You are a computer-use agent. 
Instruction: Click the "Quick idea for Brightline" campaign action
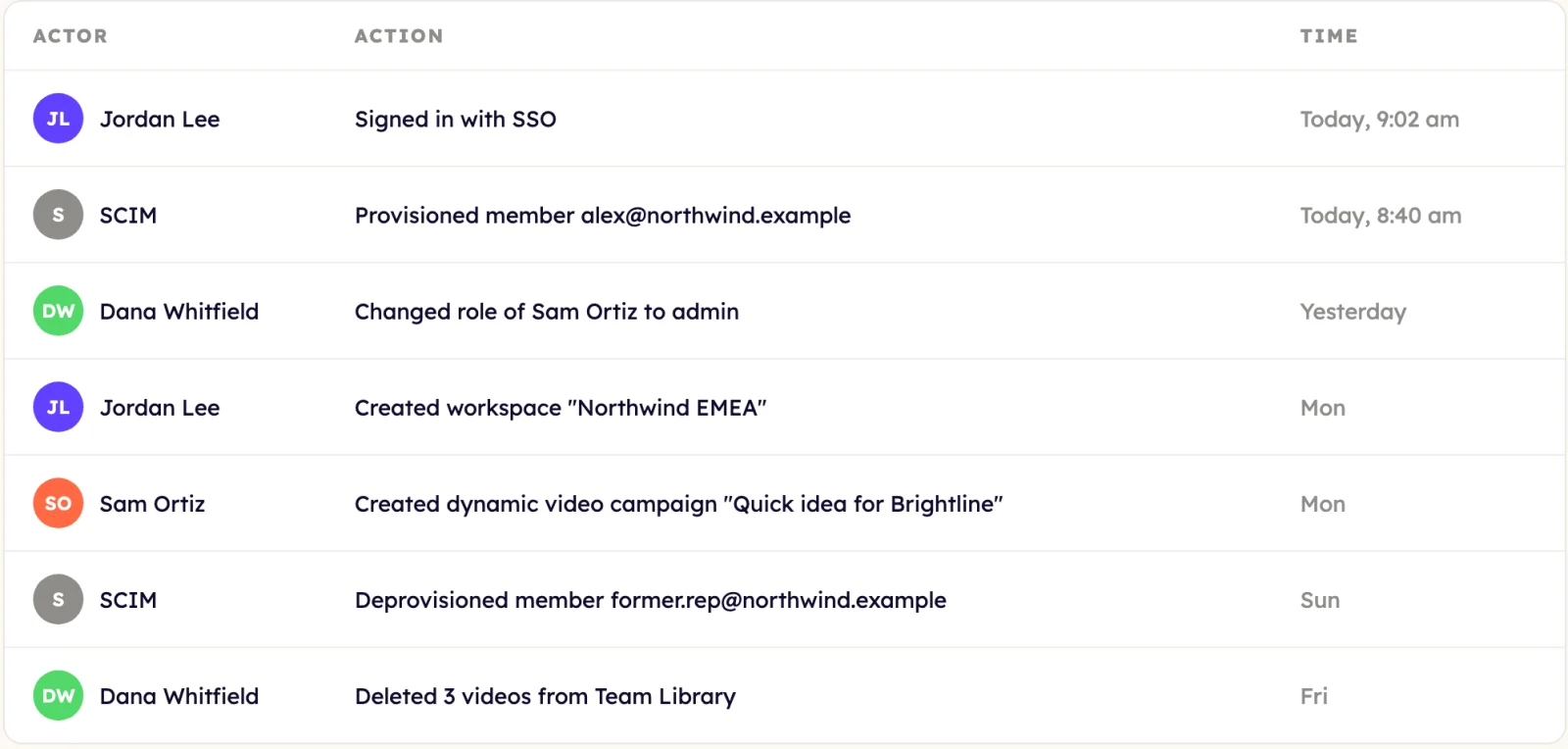[x=679, y=503]
